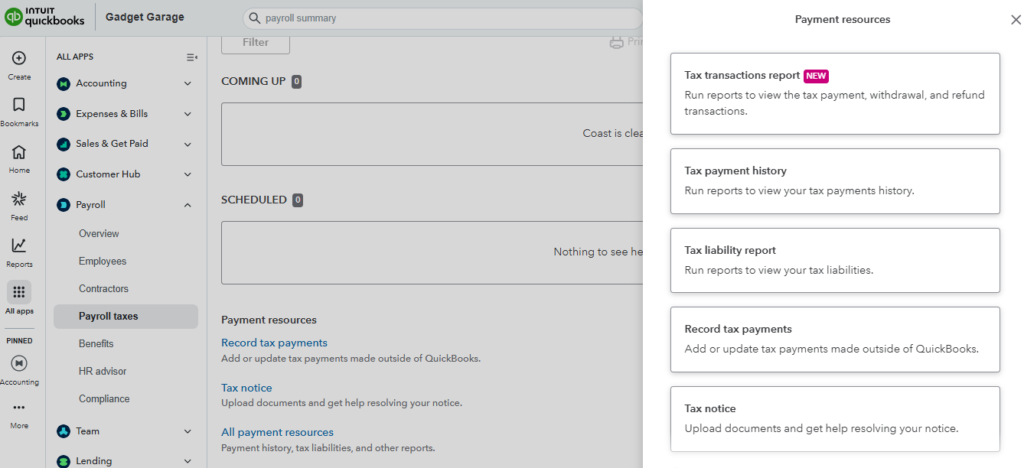Click the Filter button
This screenshot has width=1024, height=468.
pyautogui.click(x=255, y=42)
